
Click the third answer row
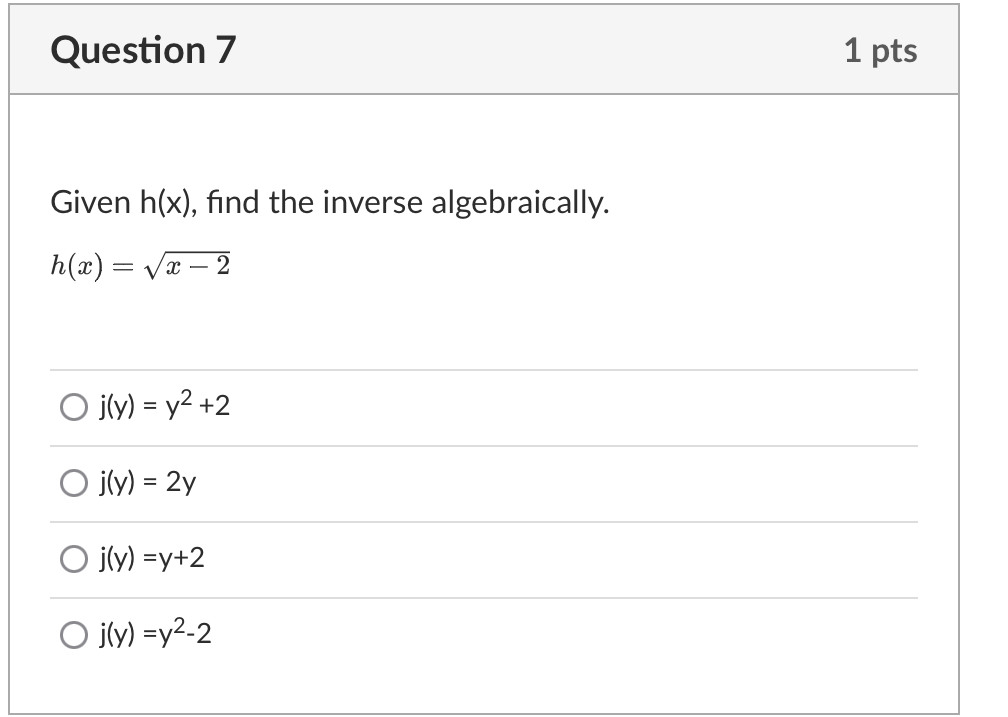pyautogui.click(x=300, y=561)
